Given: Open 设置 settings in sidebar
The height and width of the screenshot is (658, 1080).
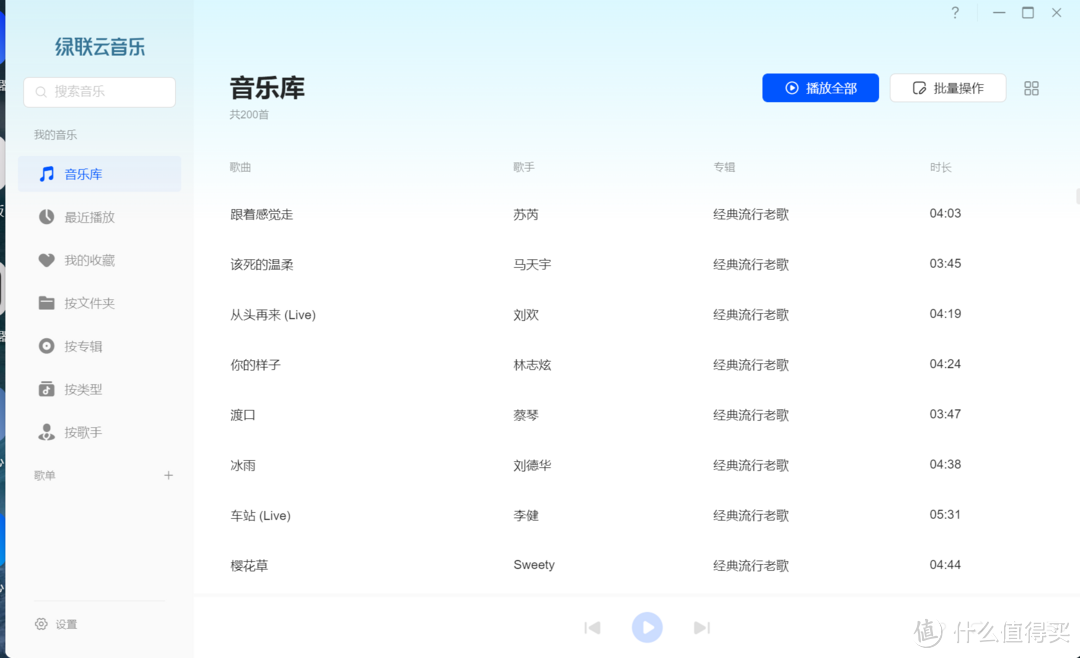Looking at the screenshot, I should (56, 624).
